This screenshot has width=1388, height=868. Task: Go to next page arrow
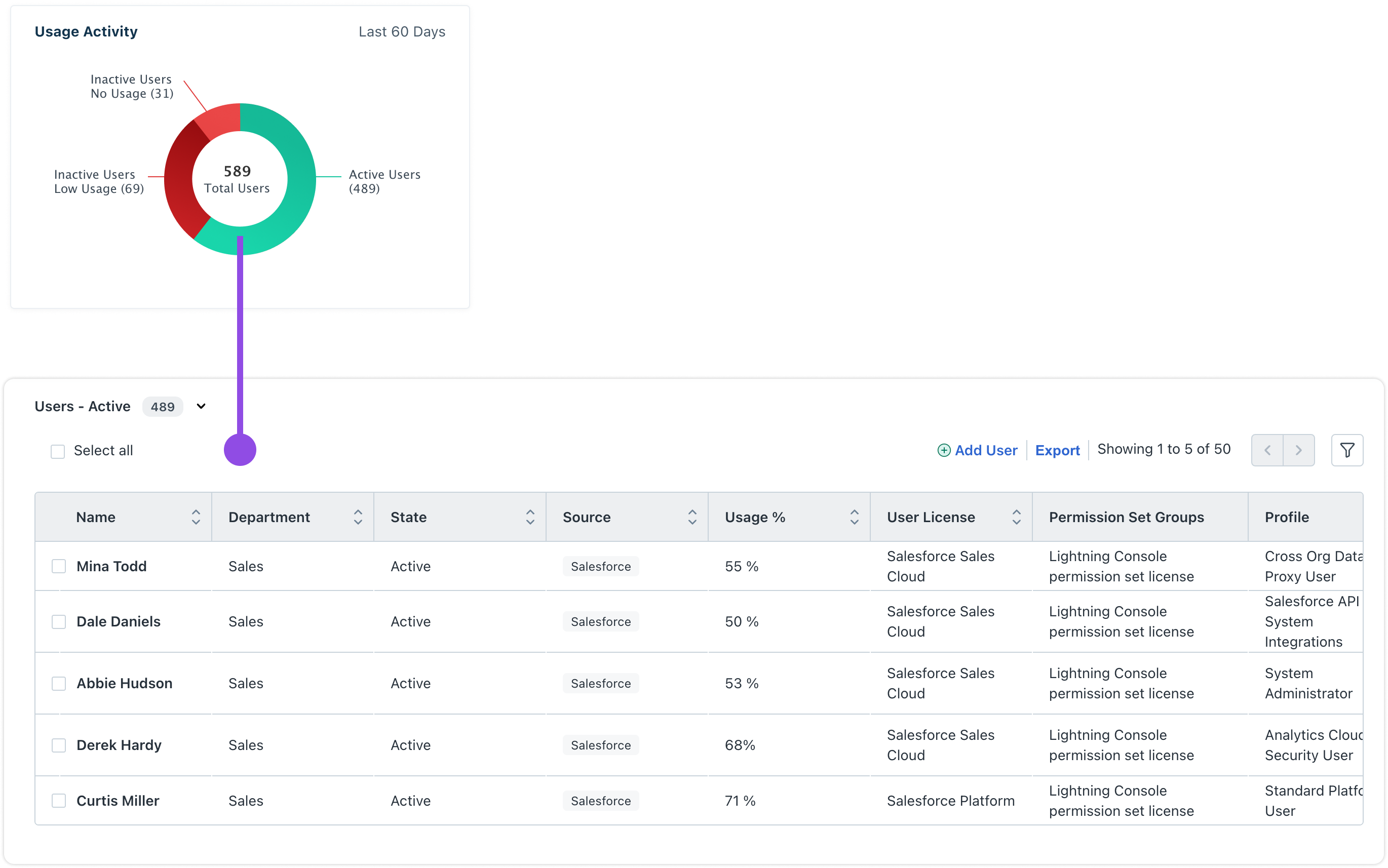(1298, 450)
